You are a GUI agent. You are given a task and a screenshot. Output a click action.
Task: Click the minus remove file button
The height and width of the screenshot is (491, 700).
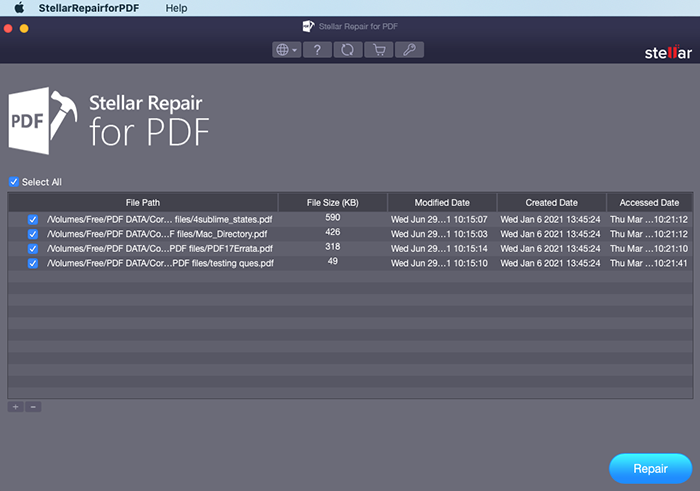pos(33,407)
